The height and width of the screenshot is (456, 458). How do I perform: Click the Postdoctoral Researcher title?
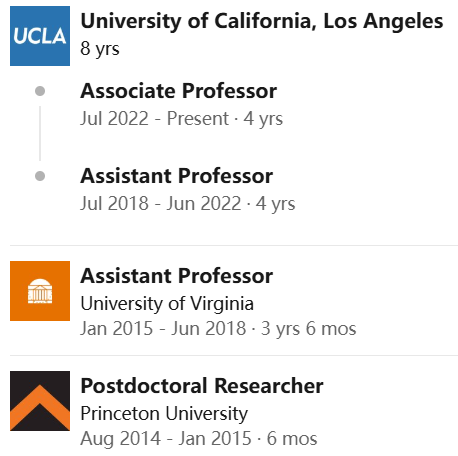pos(202,386)
